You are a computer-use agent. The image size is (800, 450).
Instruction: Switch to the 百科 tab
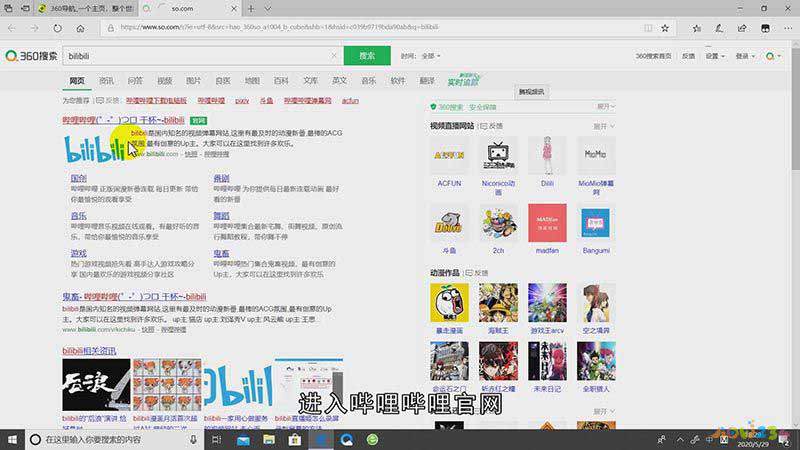pos(281,81)
